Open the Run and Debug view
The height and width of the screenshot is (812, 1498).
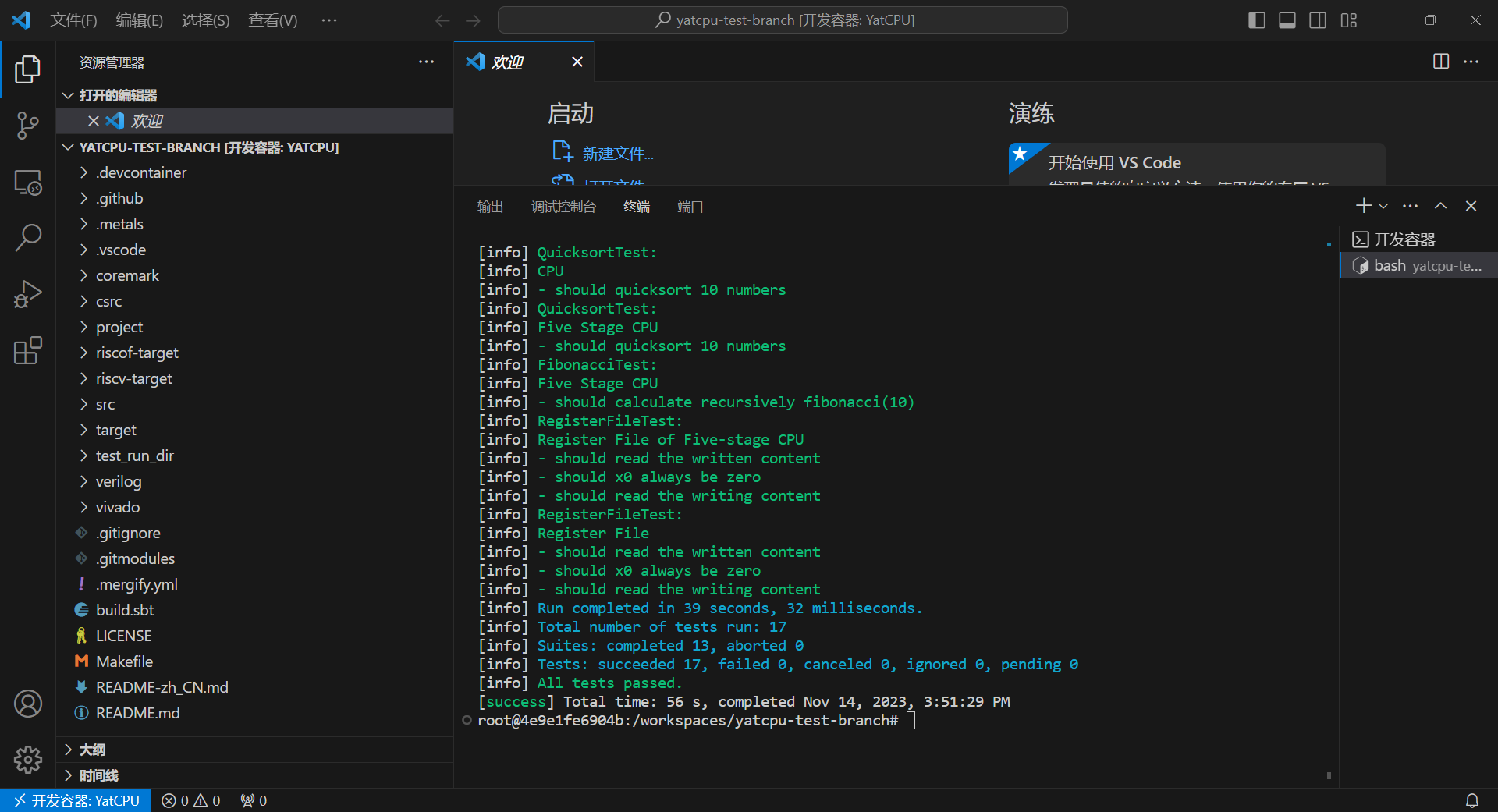[x=28, y=294]
